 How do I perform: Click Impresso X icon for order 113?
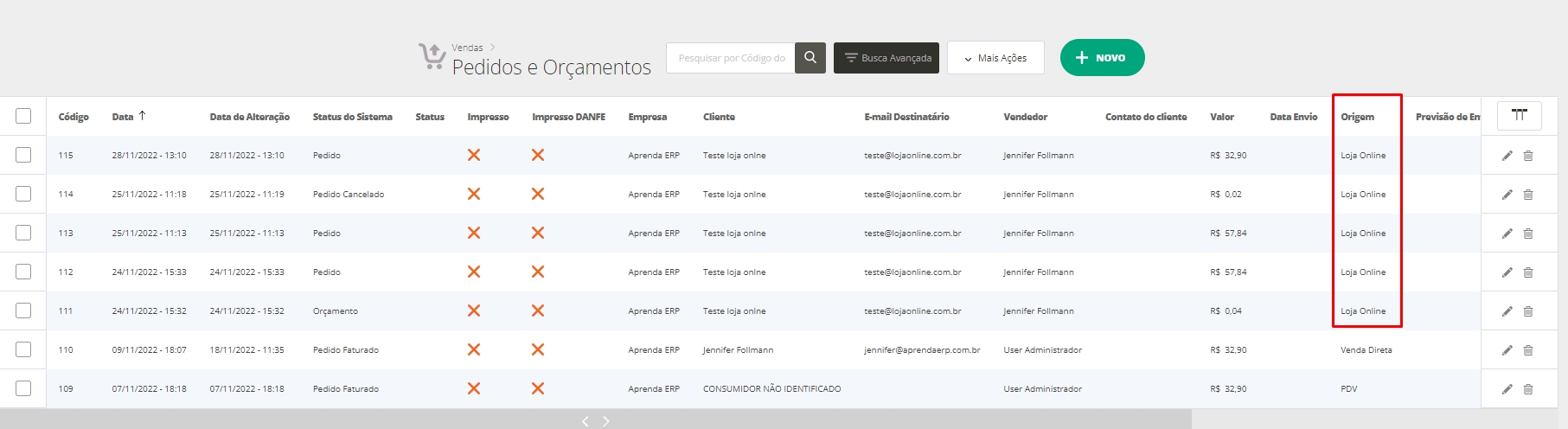[474, 234]
